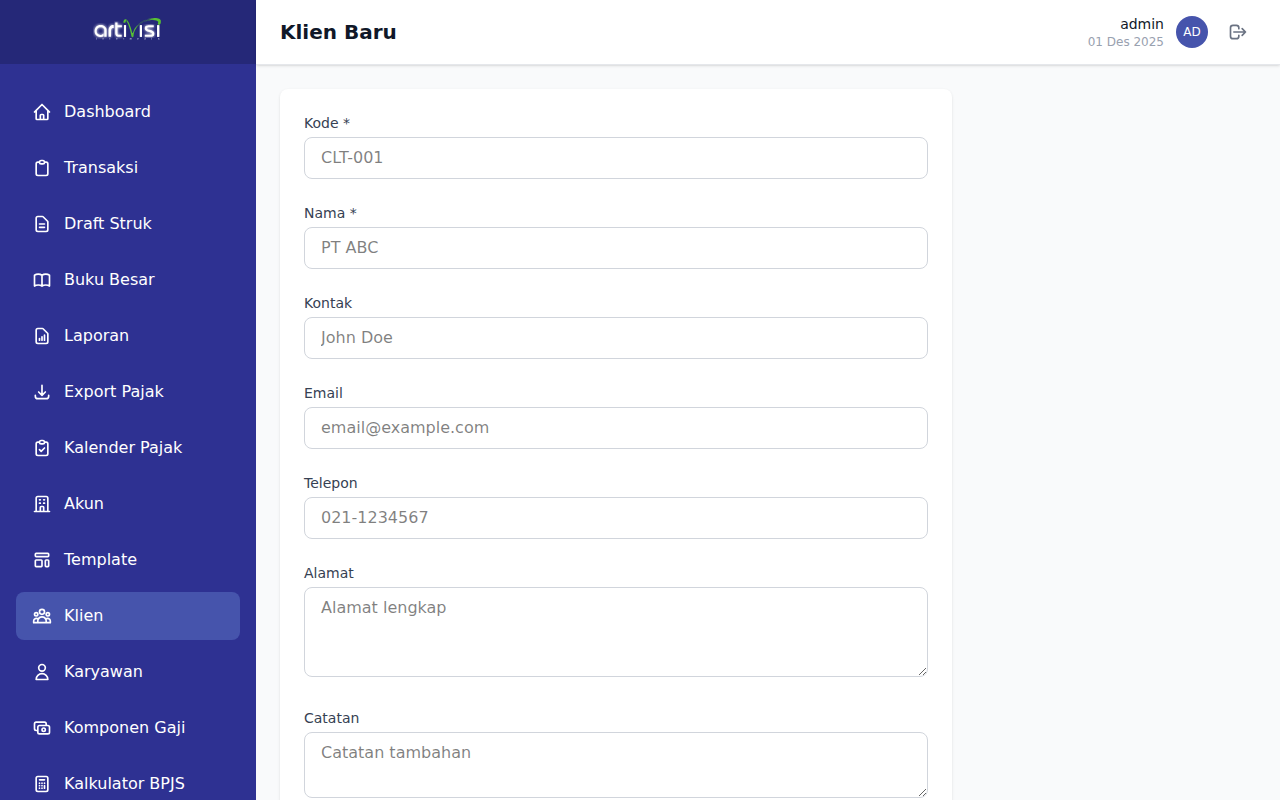This screenshot has height=800, width=1280.
Task: Click the Kalender Pajak icon
Action: pyautogui.click(x=42, y=448)
